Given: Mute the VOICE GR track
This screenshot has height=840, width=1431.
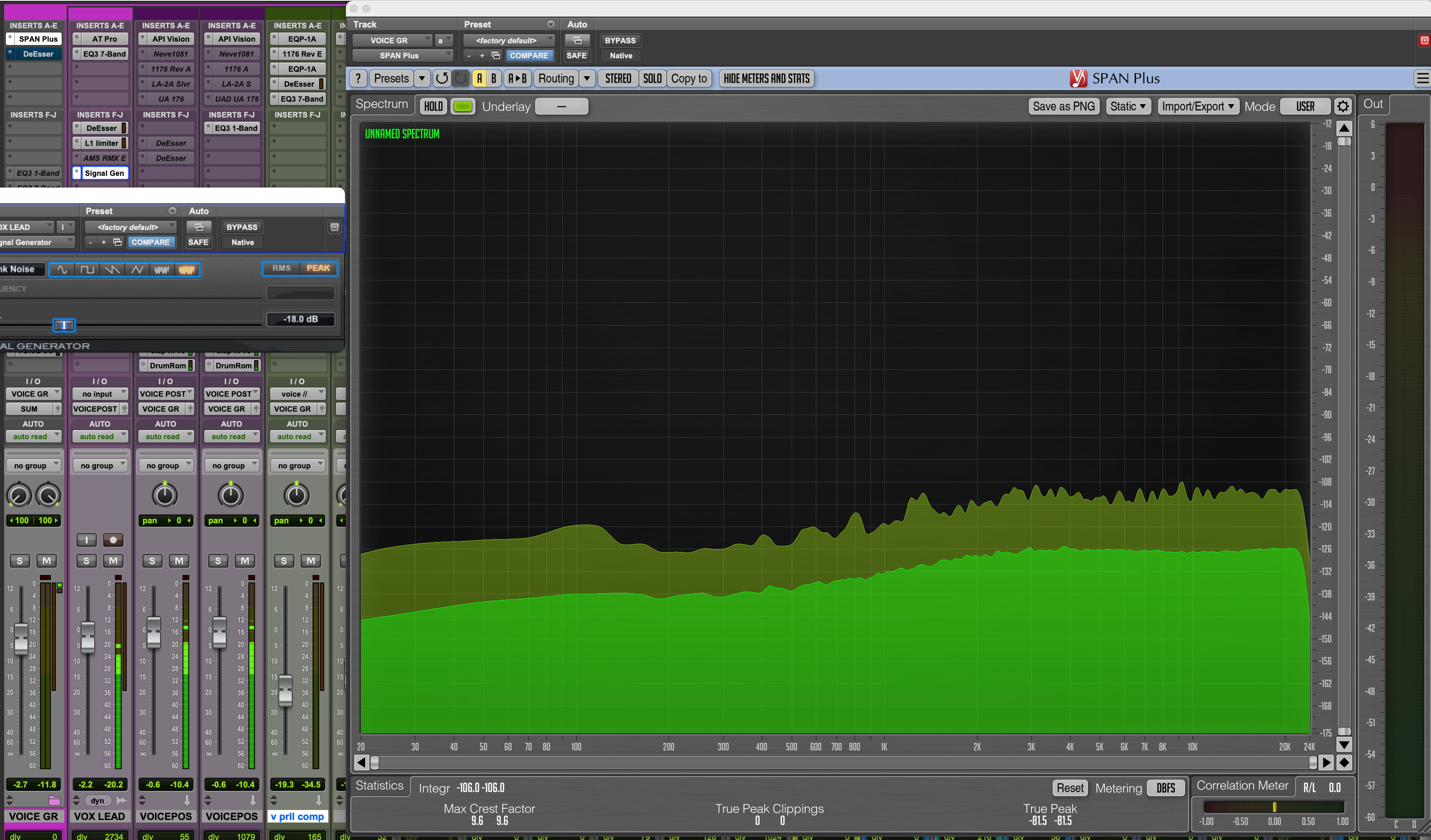Looking at the screenshot, I should point(47,560).
